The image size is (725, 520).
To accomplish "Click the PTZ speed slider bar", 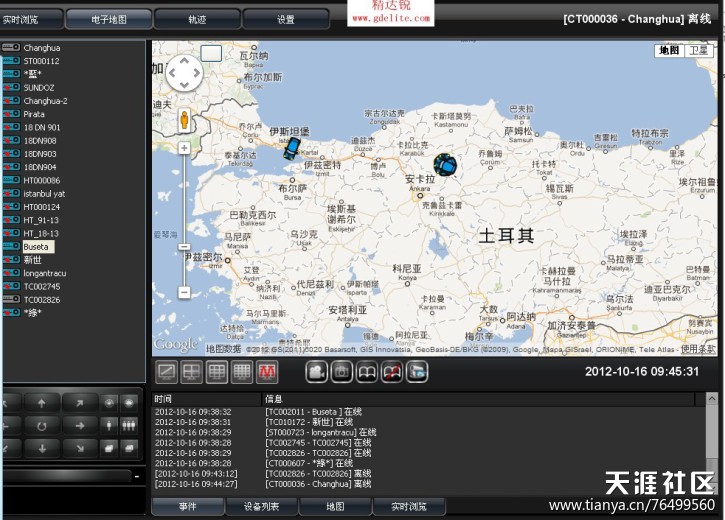I will (68, 476).
